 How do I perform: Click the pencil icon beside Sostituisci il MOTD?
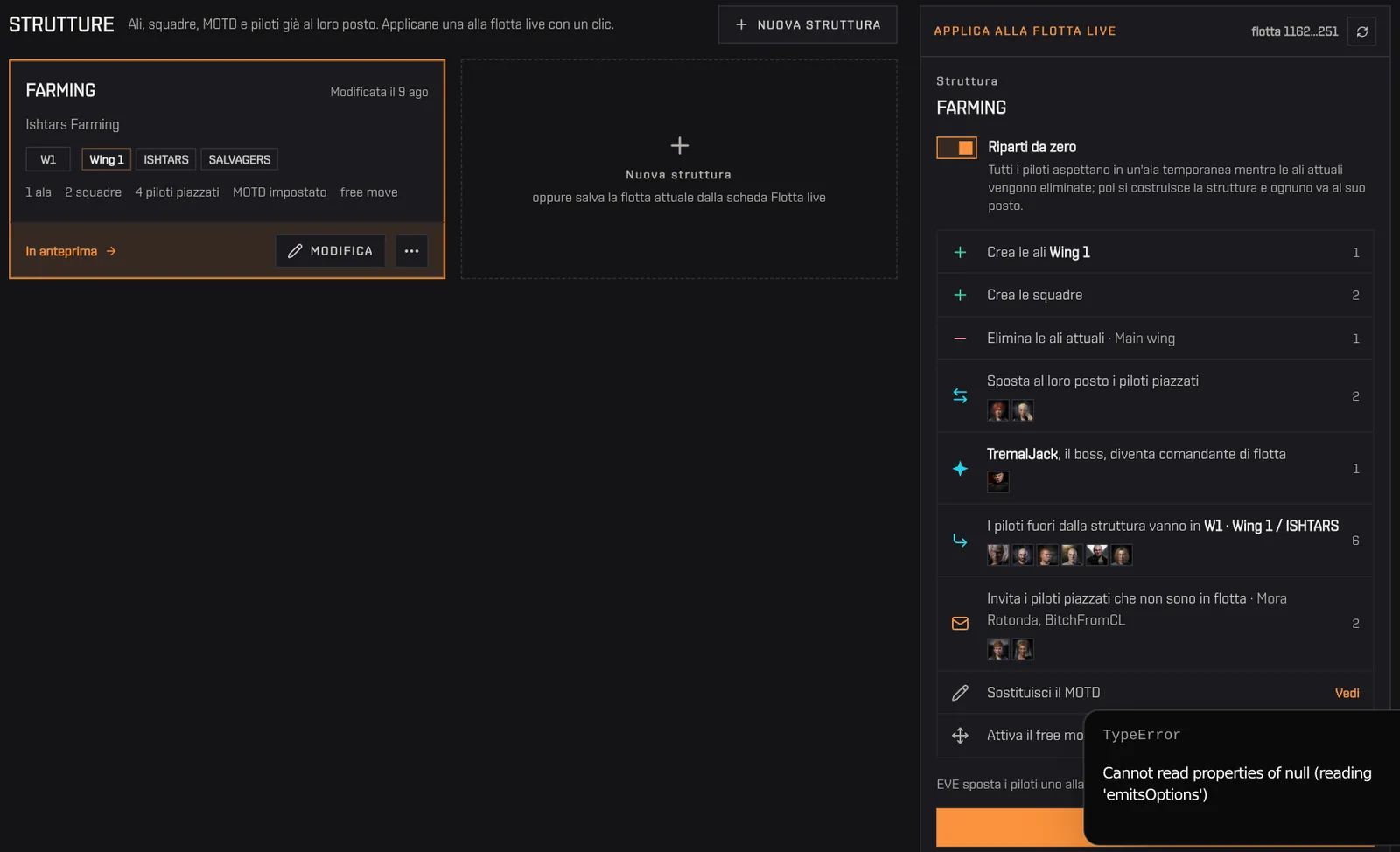[960, 693]
